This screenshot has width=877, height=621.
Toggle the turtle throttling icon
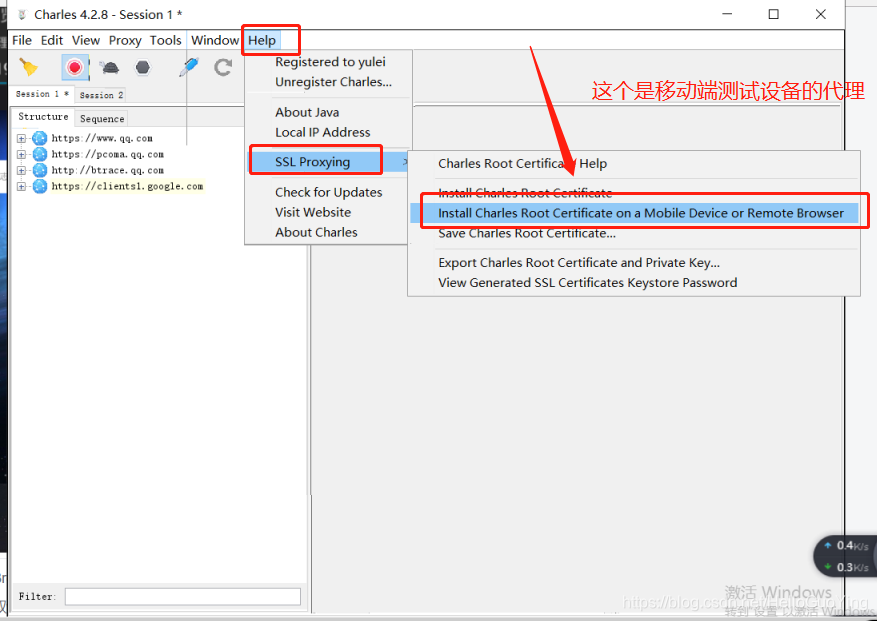pos(110,68)
